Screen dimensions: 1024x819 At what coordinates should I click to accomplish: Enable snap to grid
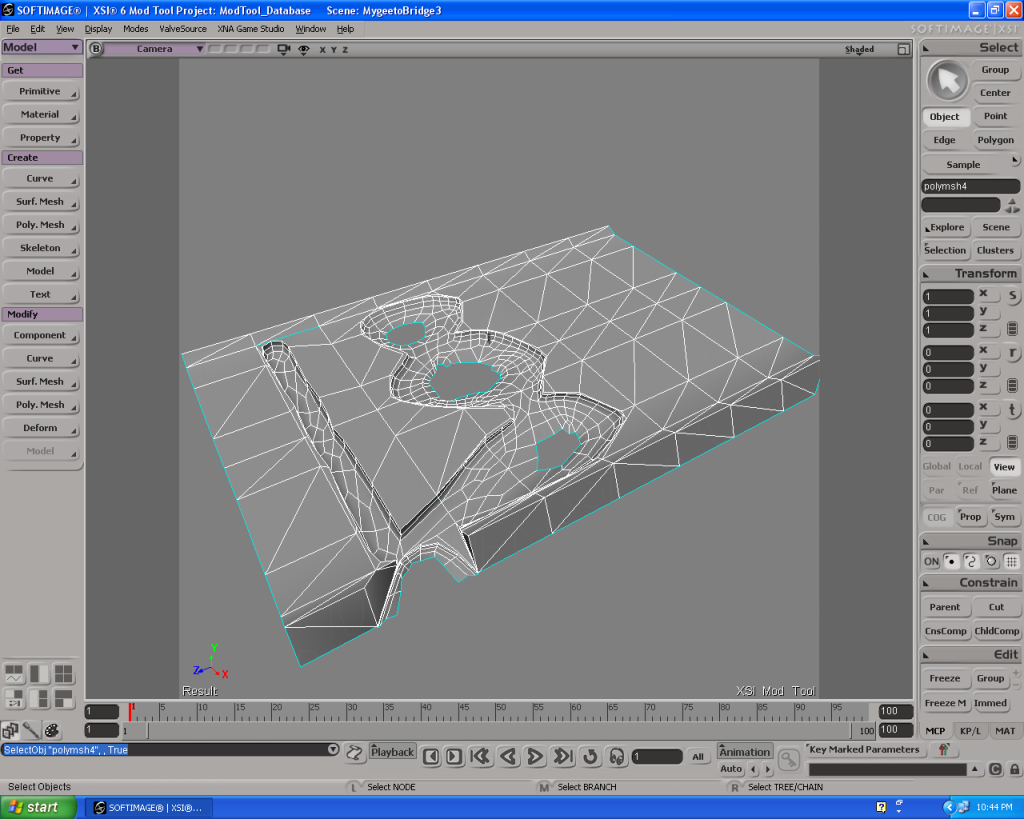1011,561
